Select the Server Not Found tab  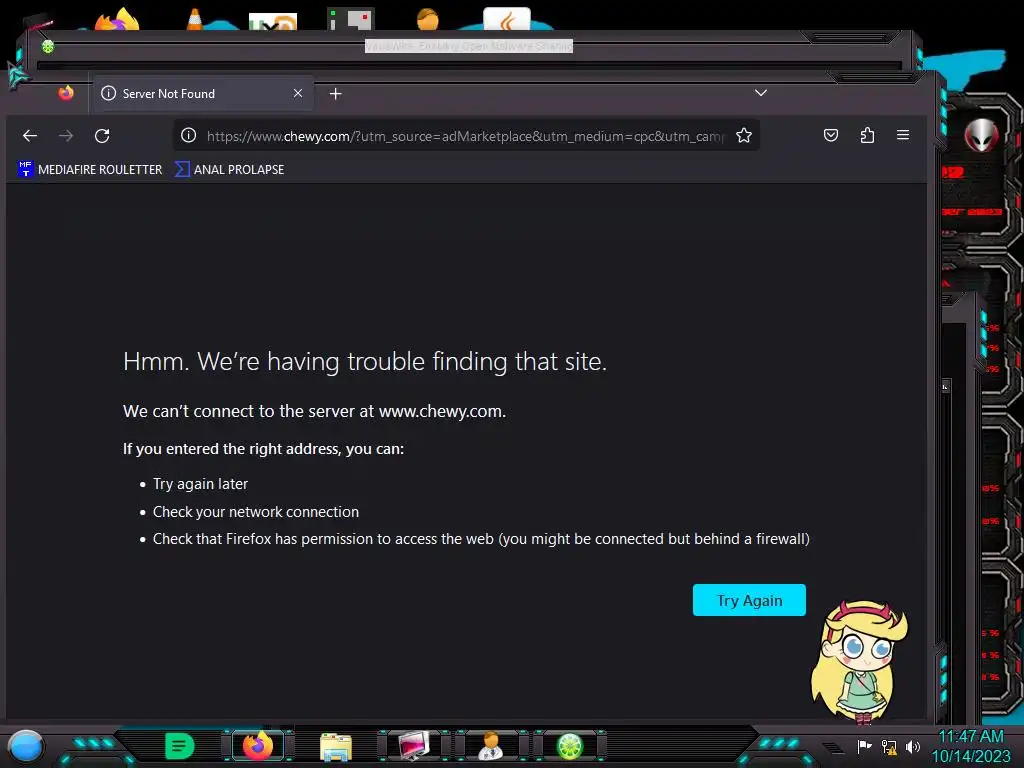pyautogui.click(x=204, y=93)
